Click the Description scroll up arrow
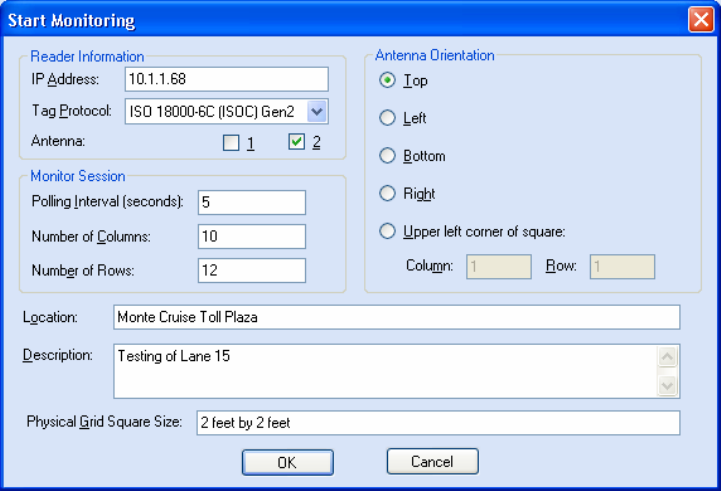 point(667,357)
